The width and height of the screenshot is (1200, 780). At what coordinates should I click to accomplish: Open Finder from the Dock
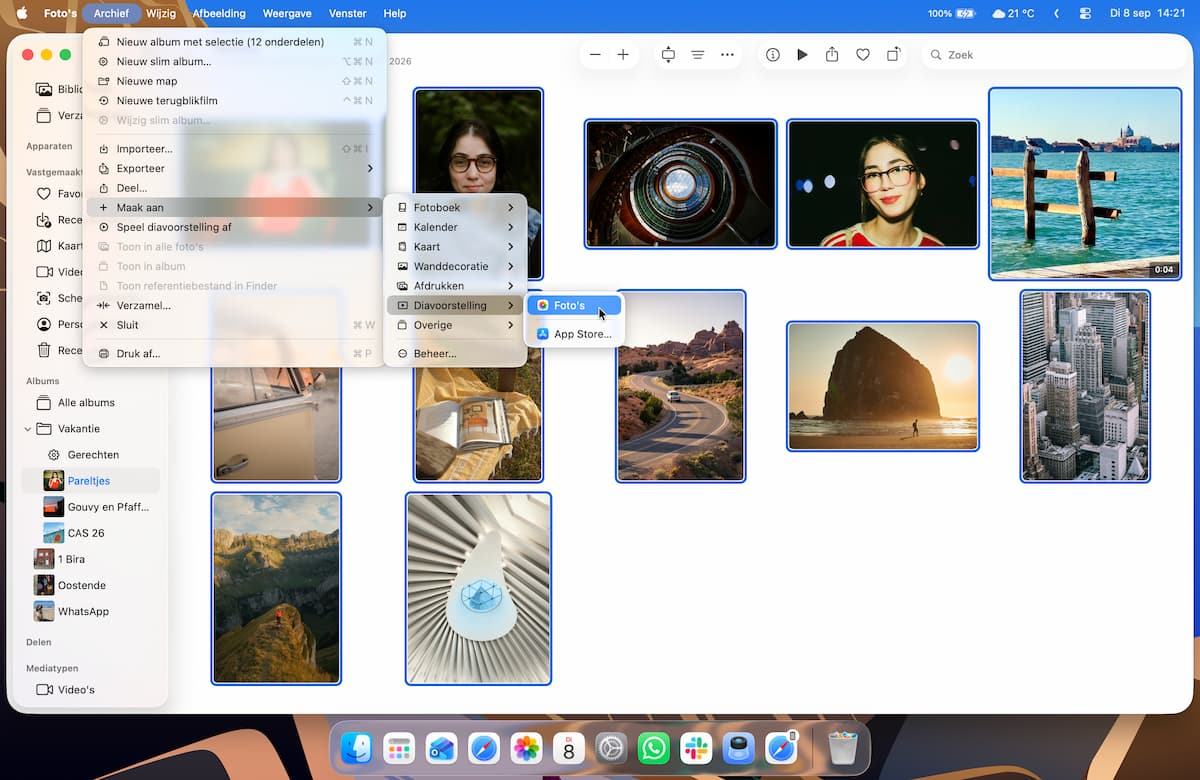[x=356, y=748]
